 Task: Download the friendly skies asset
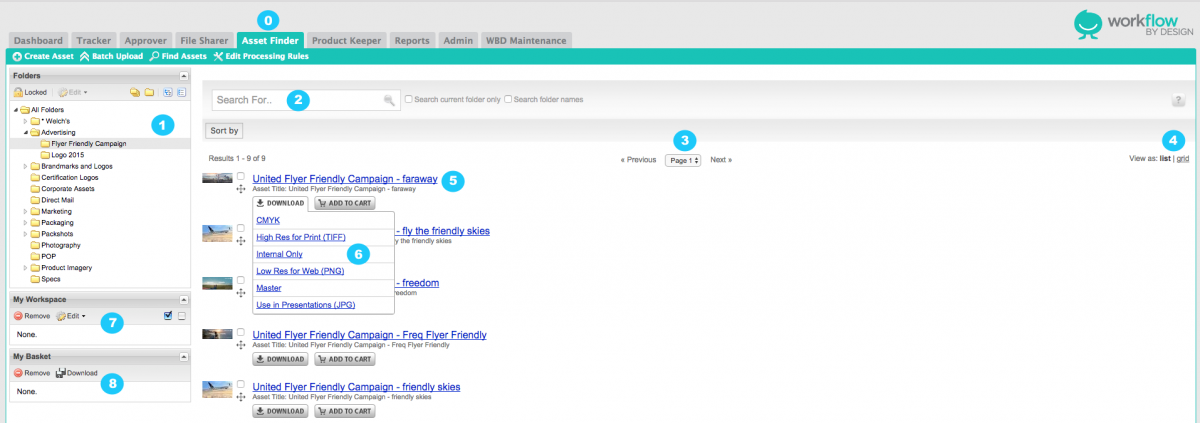(280, 410)
